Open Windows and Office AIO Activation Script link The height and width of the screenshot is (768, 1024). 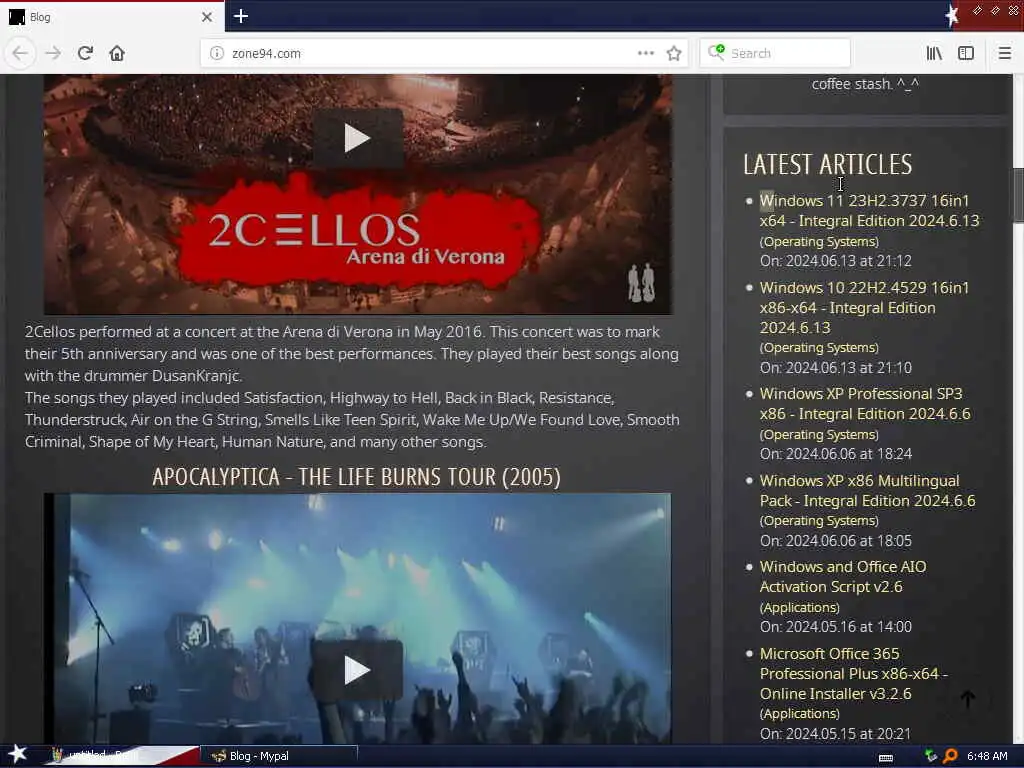tap(842, 577)
